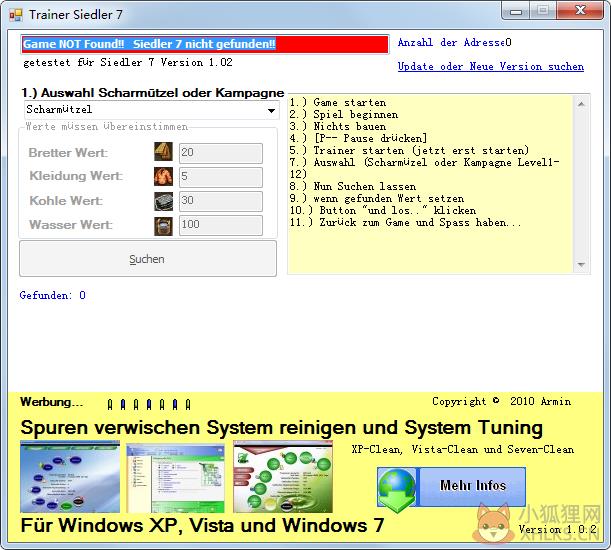Click the Kleidung Wert input field

pos(221,177)
